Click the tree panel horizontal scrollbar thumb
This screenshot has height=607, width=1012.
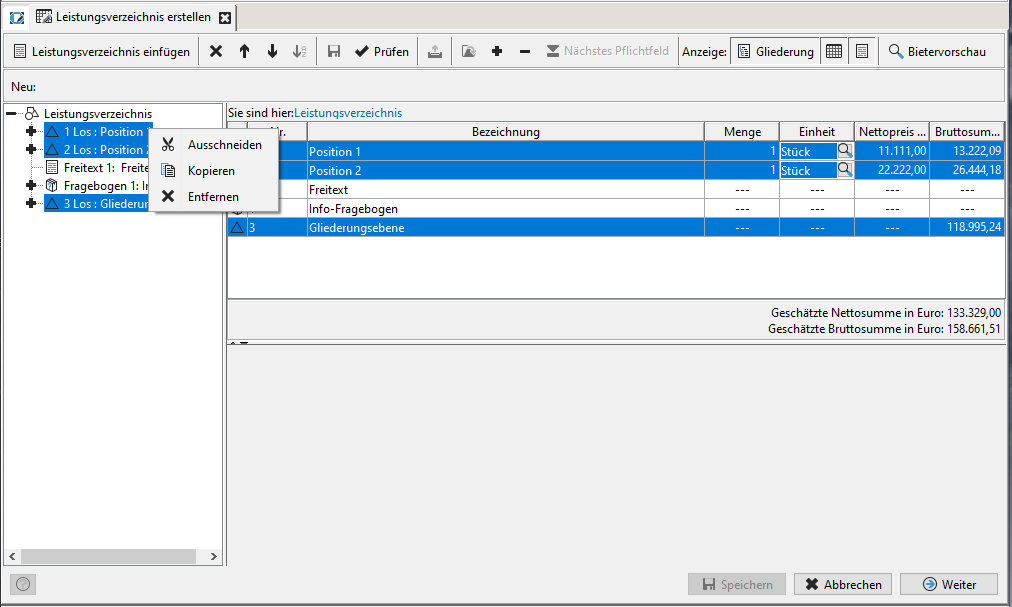(108, 556)
